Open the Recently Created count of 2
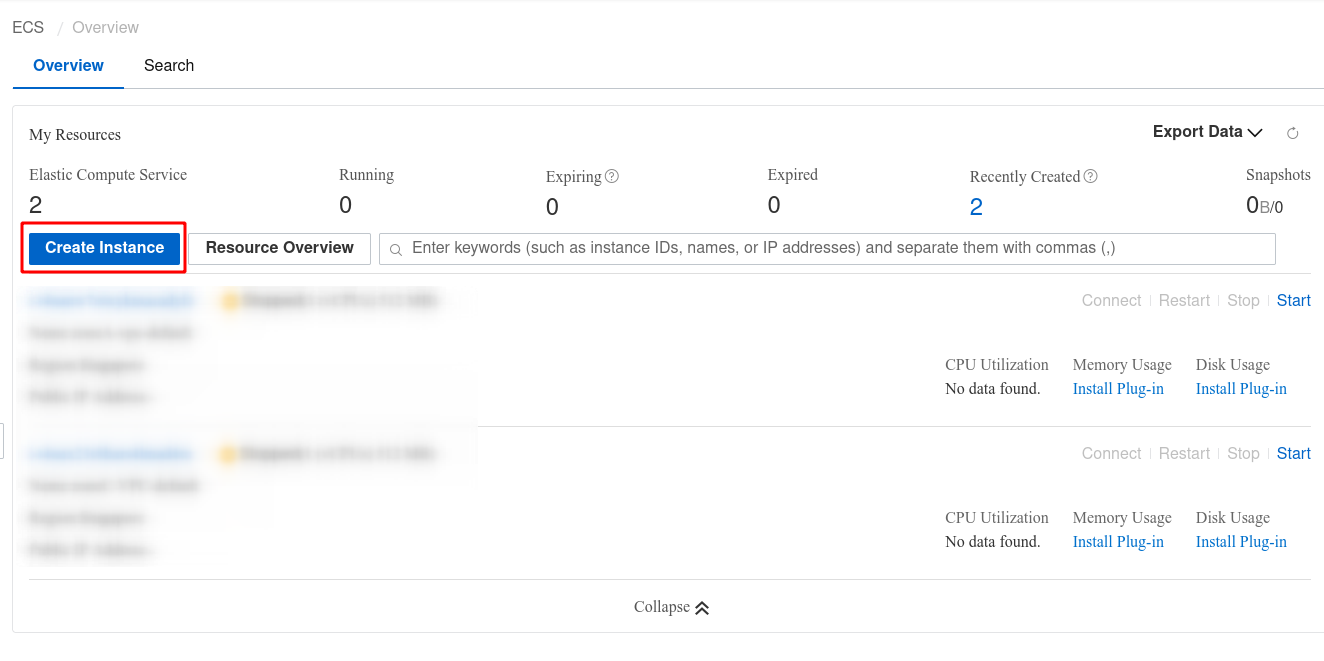Screen dimensions: 1324x661 976,207
